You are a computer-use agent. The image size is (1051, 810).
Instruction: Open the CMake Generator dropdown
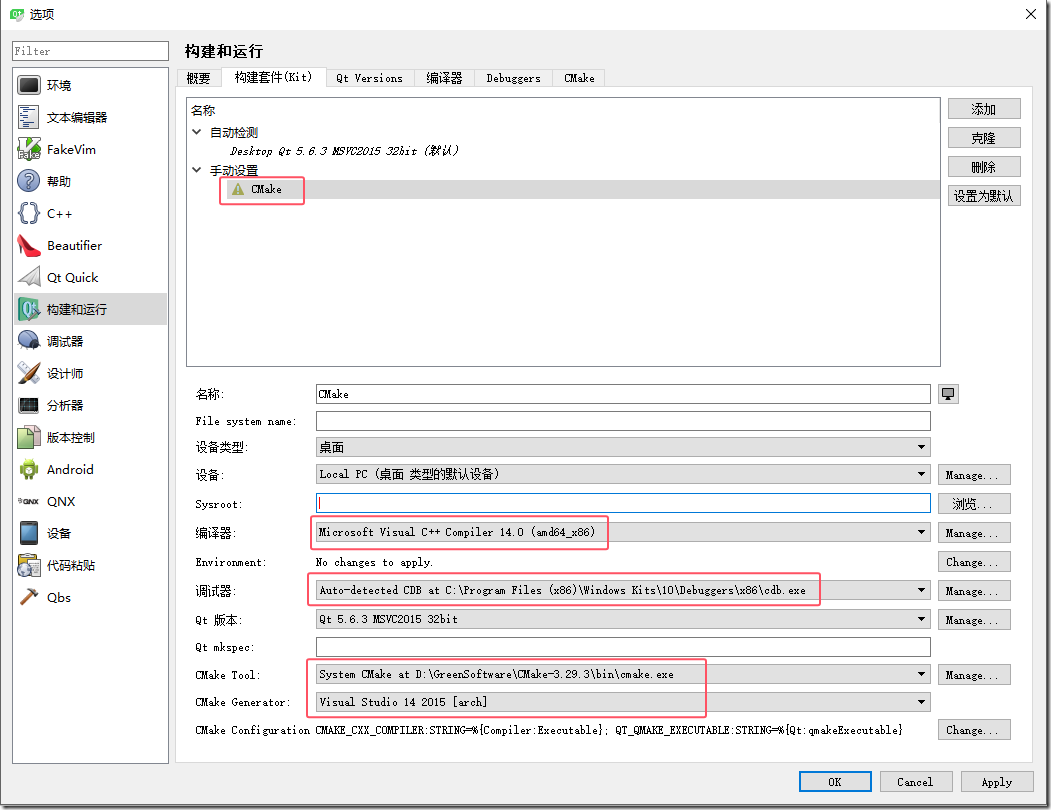pos(623,702)
